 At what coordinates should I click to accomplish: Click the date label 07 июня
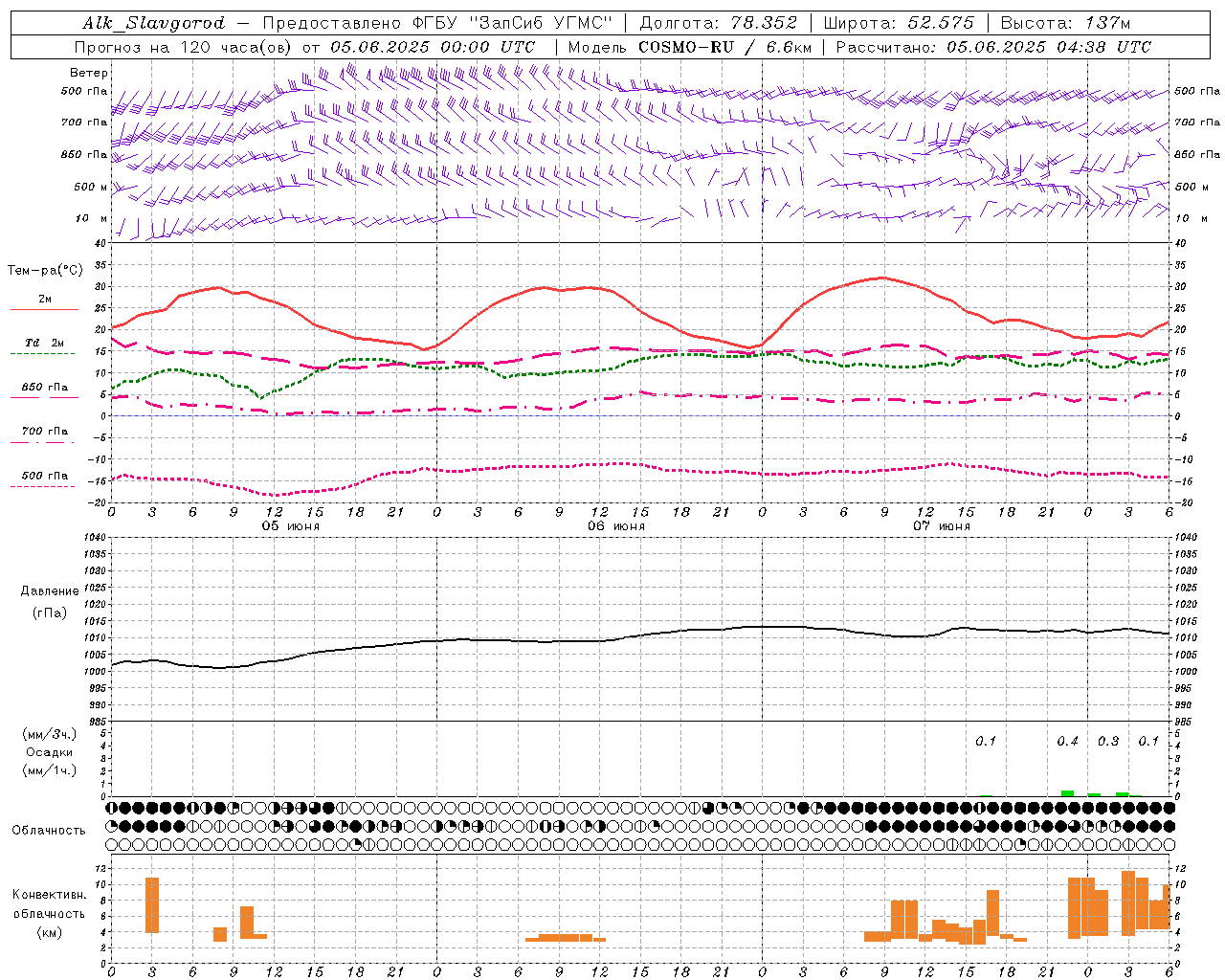[x=942, y=526]
